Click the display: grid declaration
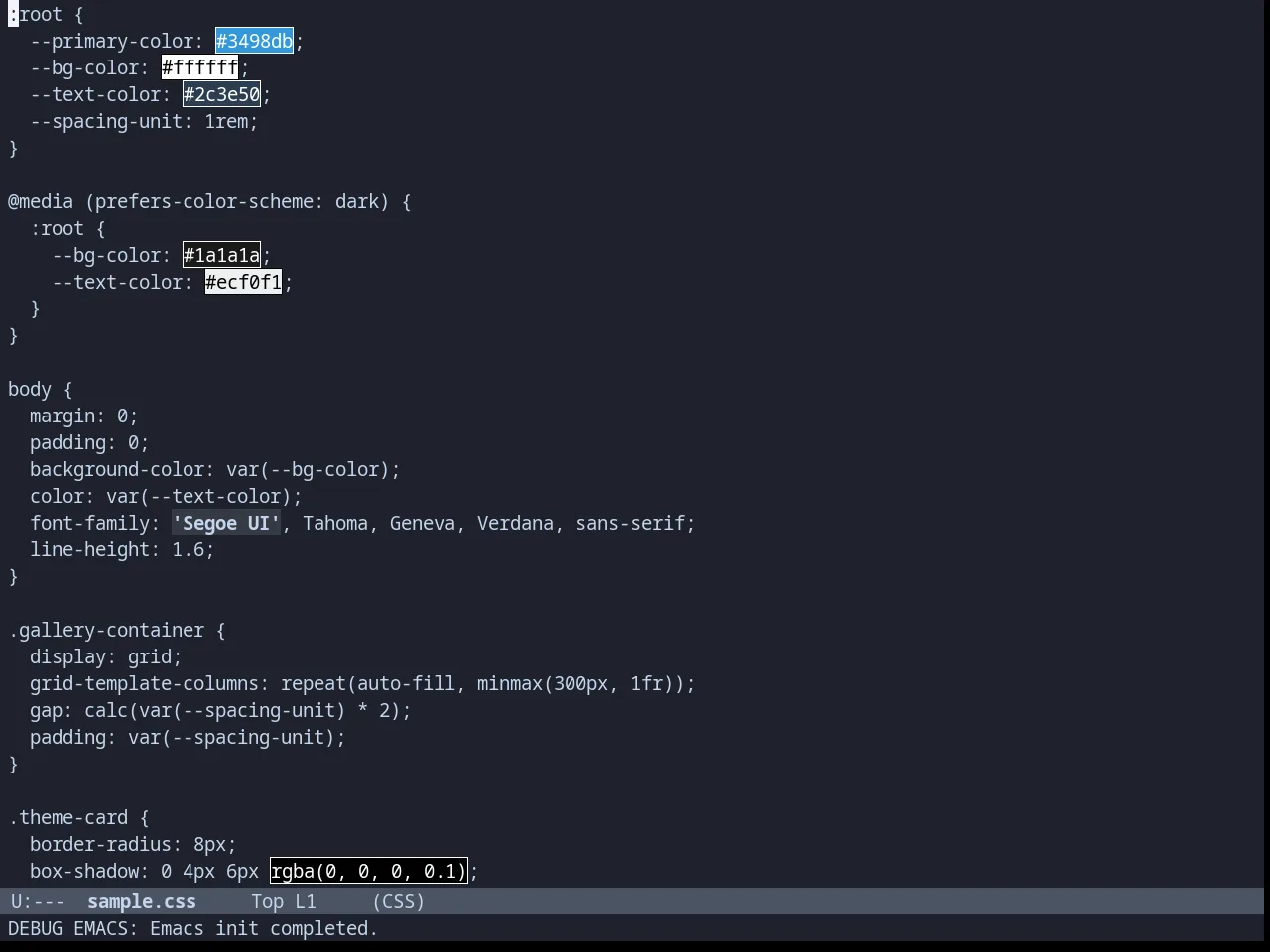Screen dimensions: 1270x952 (105, 656)
